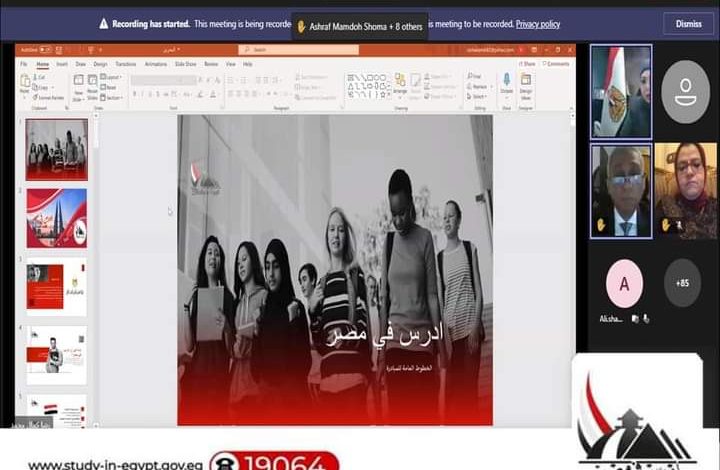Expand the Layout dropdown
Image resolution: width=720 pixels, height=470 pixels.
(111, 77)
